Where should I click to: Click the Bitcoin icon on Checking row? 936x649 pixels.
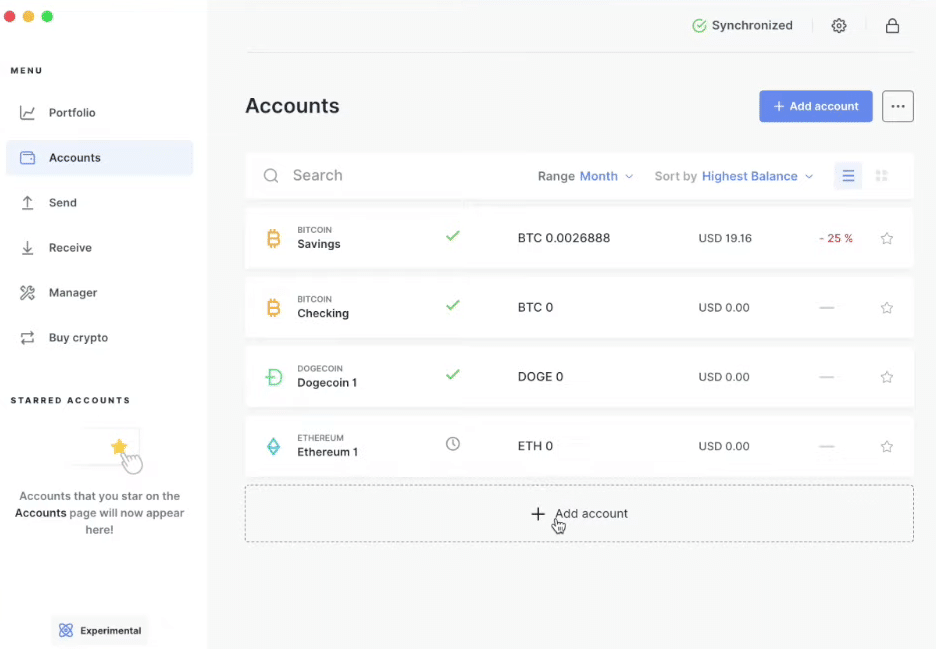tap(273, 307)
